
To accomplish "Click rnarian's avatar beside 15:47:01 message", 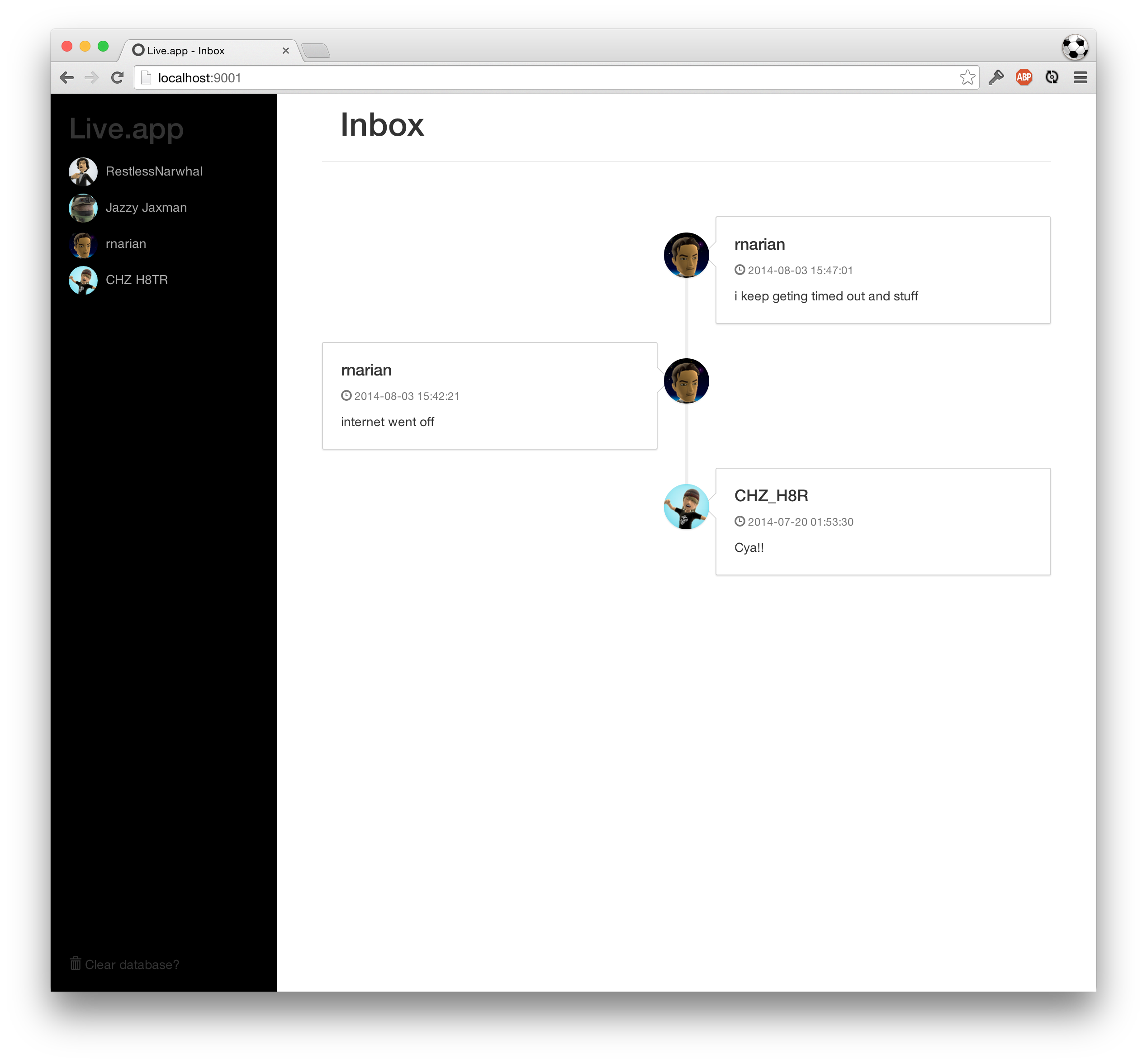I will 686,255.
